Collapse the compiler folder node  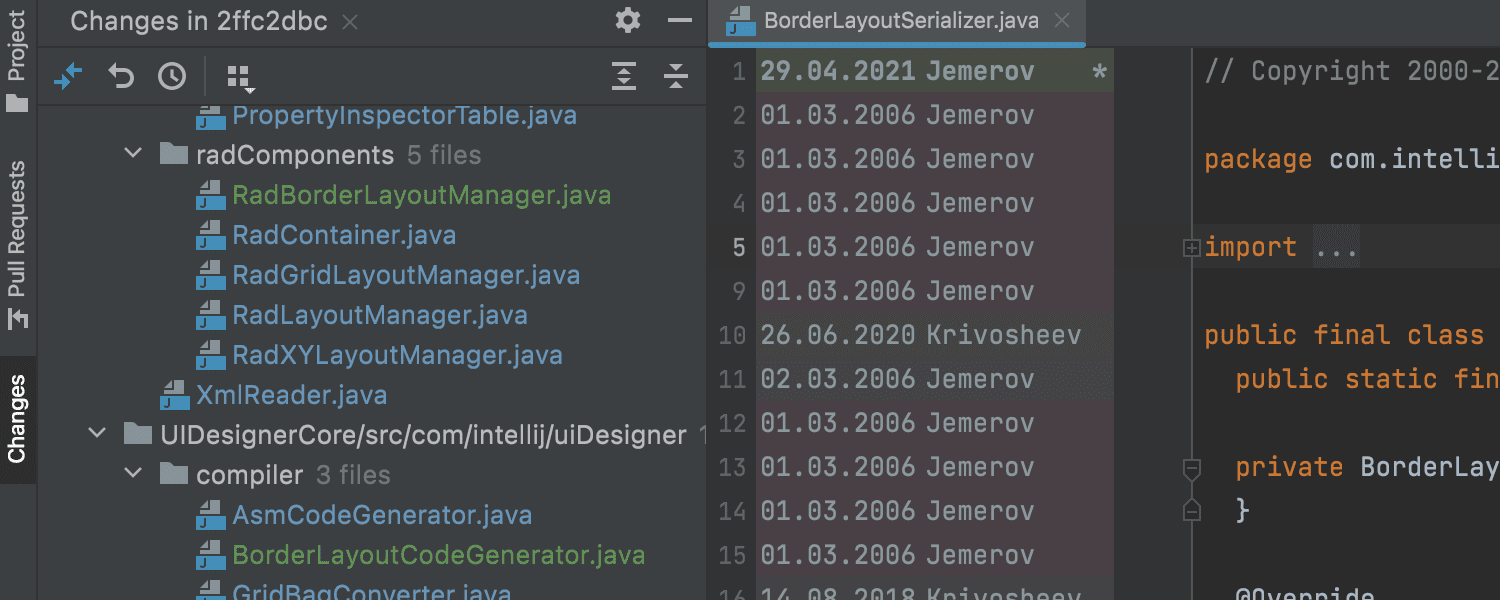tap(133, 475)
